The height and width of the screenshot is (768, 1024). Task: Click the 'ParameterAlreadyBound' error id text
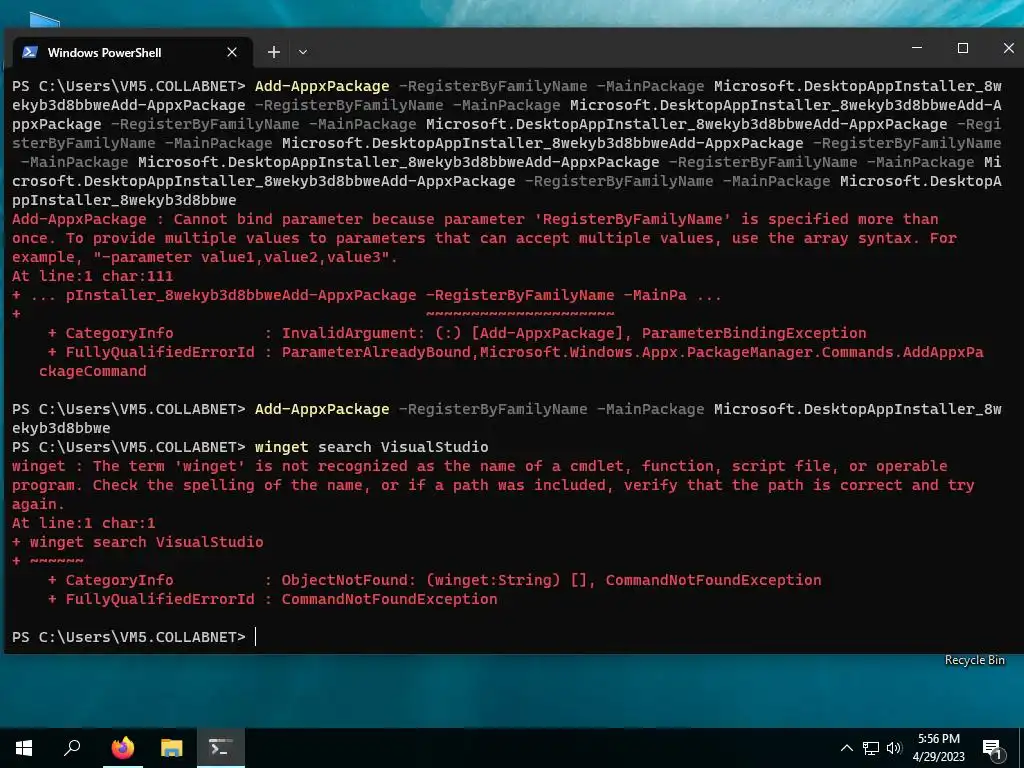376,352
